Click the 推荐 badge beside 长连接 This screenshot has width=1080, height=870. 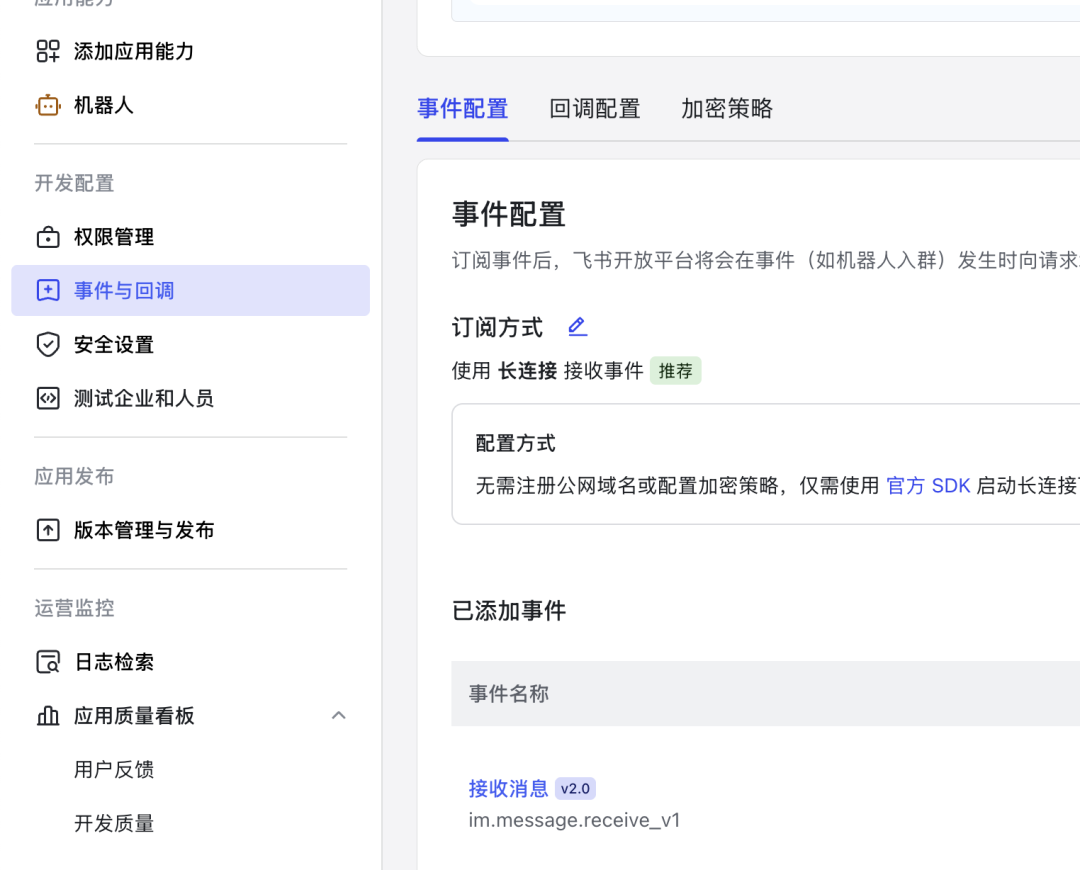[675, 370]
